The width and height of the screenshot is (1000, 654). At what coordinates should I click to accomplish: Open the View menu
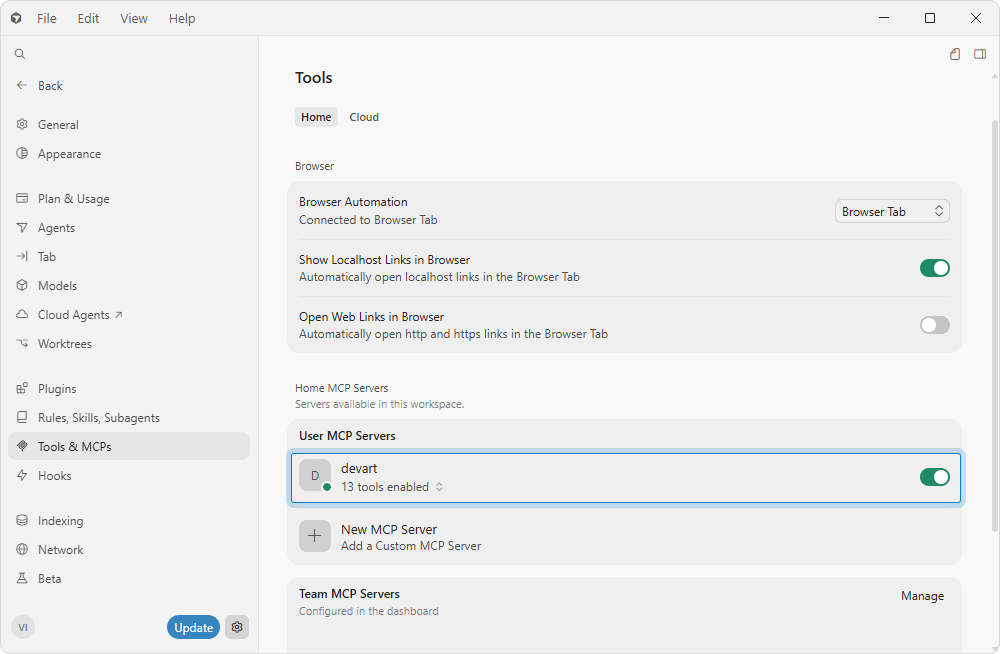[x=134, y=19]
